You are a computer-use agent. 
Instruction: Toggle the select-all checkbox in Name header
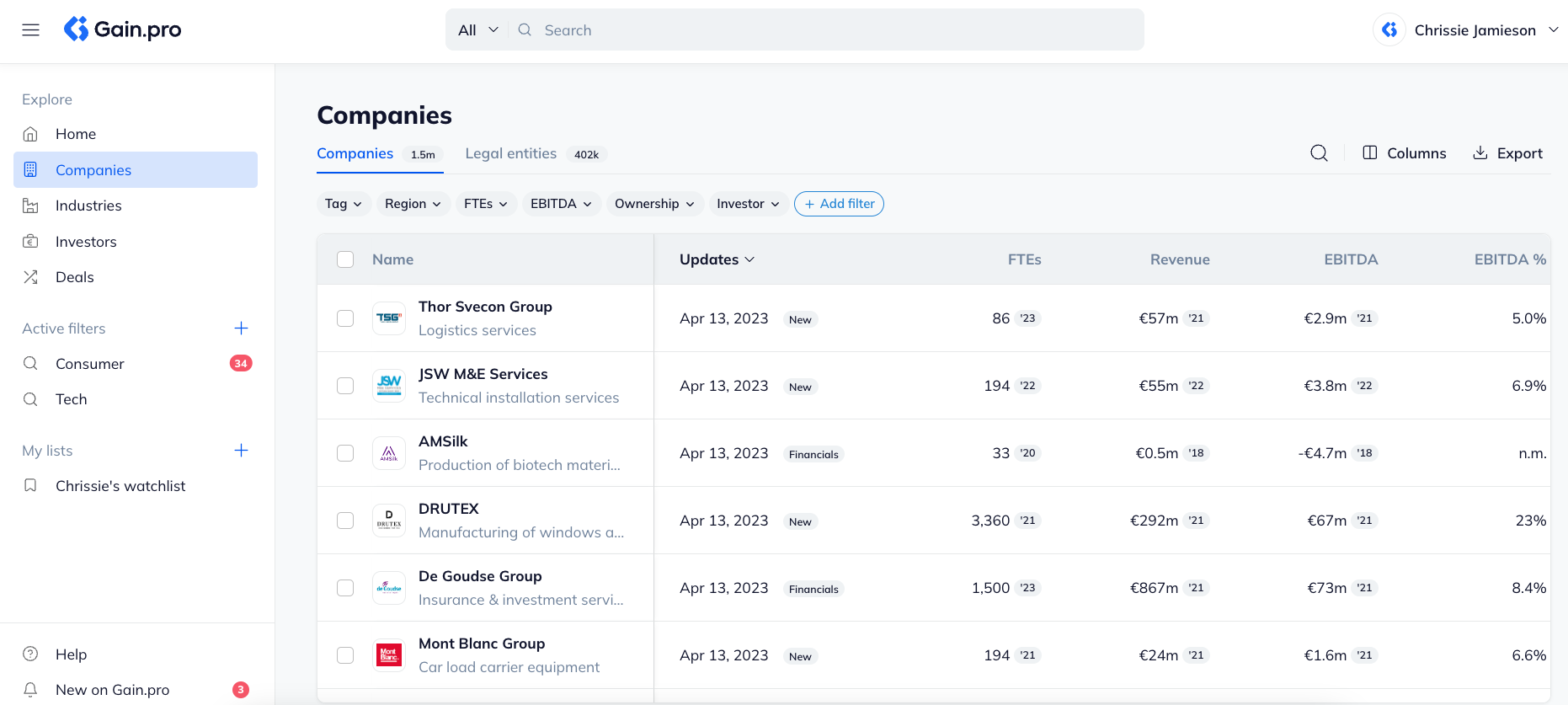(345, 259)
